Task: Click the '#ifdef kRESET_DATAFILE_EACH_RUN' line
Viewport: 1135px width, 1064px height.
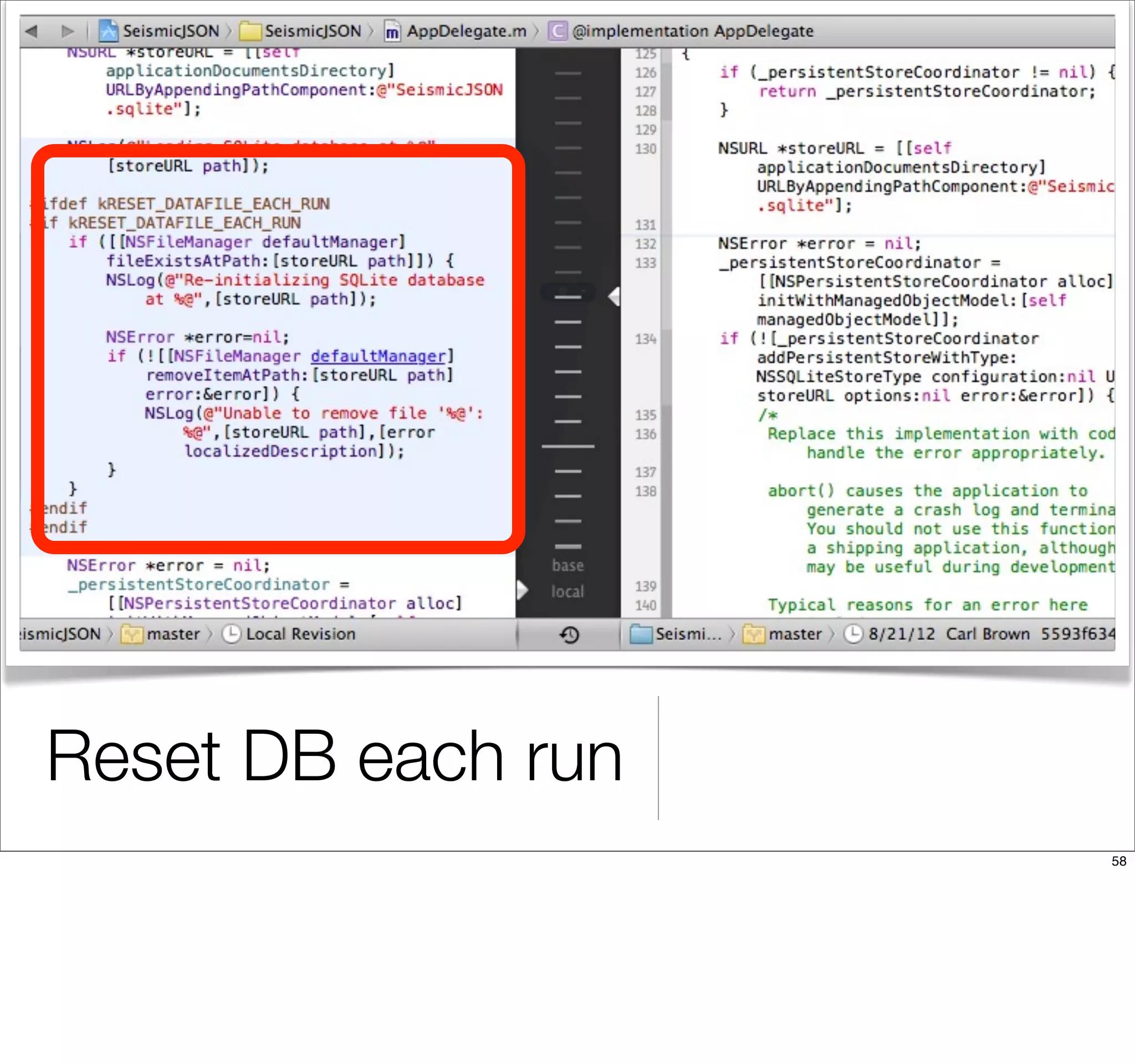Action: click(x=181, y=204)
